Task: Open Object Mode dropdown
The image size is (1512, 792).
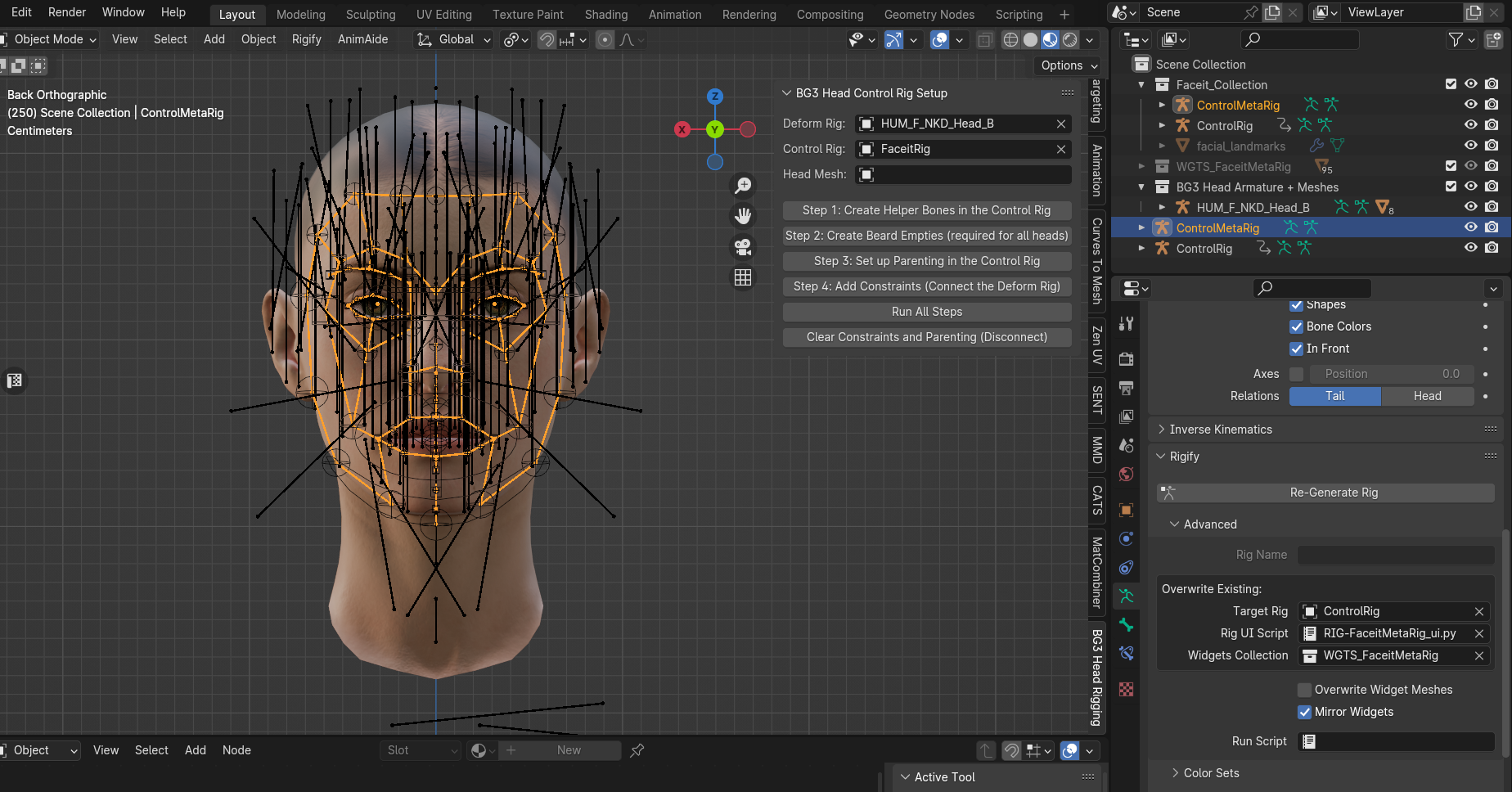Action: click(49, 39)
